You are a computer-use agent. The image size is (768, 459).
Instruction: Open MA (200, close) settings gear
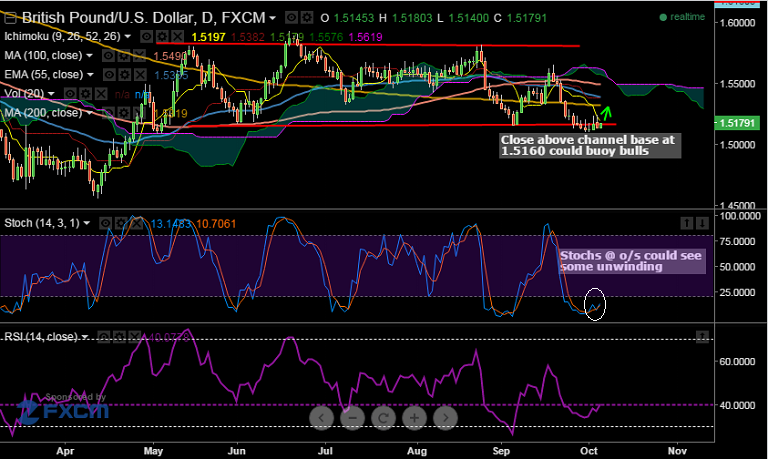click(x=124, y=113)
